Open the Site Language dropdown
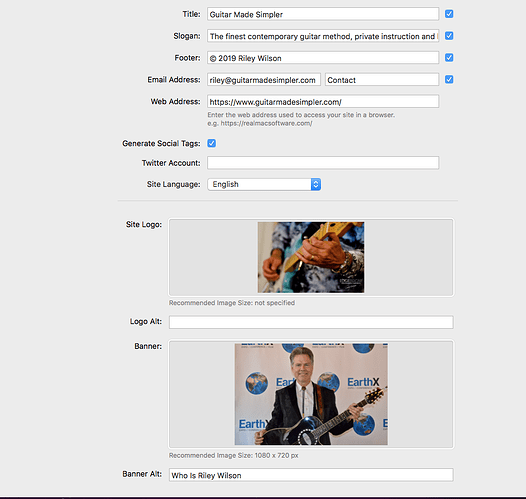 pos(264,184)
